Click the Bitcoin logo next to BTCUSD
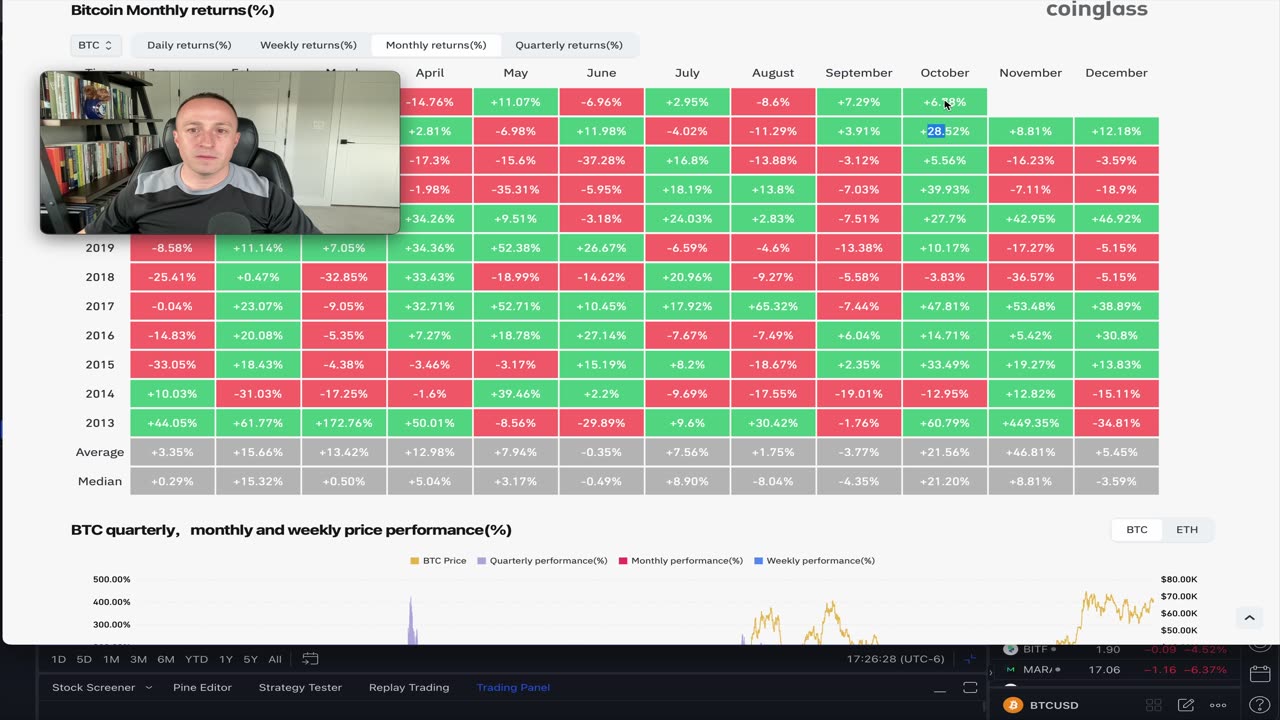 pyautogui.click(x=1013, y=705)
